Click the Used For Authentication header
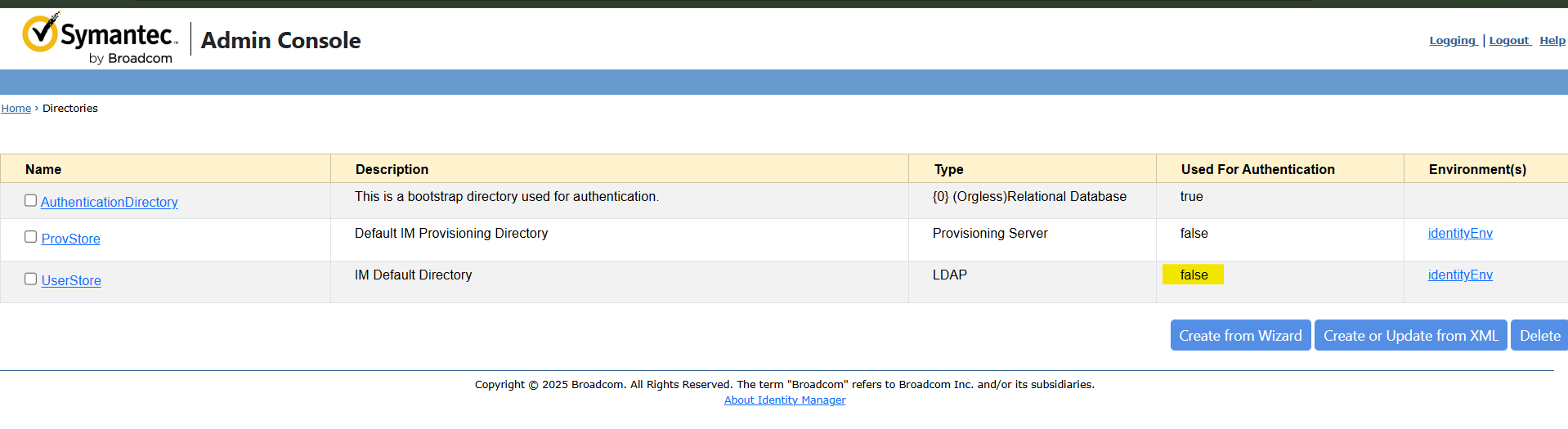The image size is (1568, 429). tap(1257, 169)
